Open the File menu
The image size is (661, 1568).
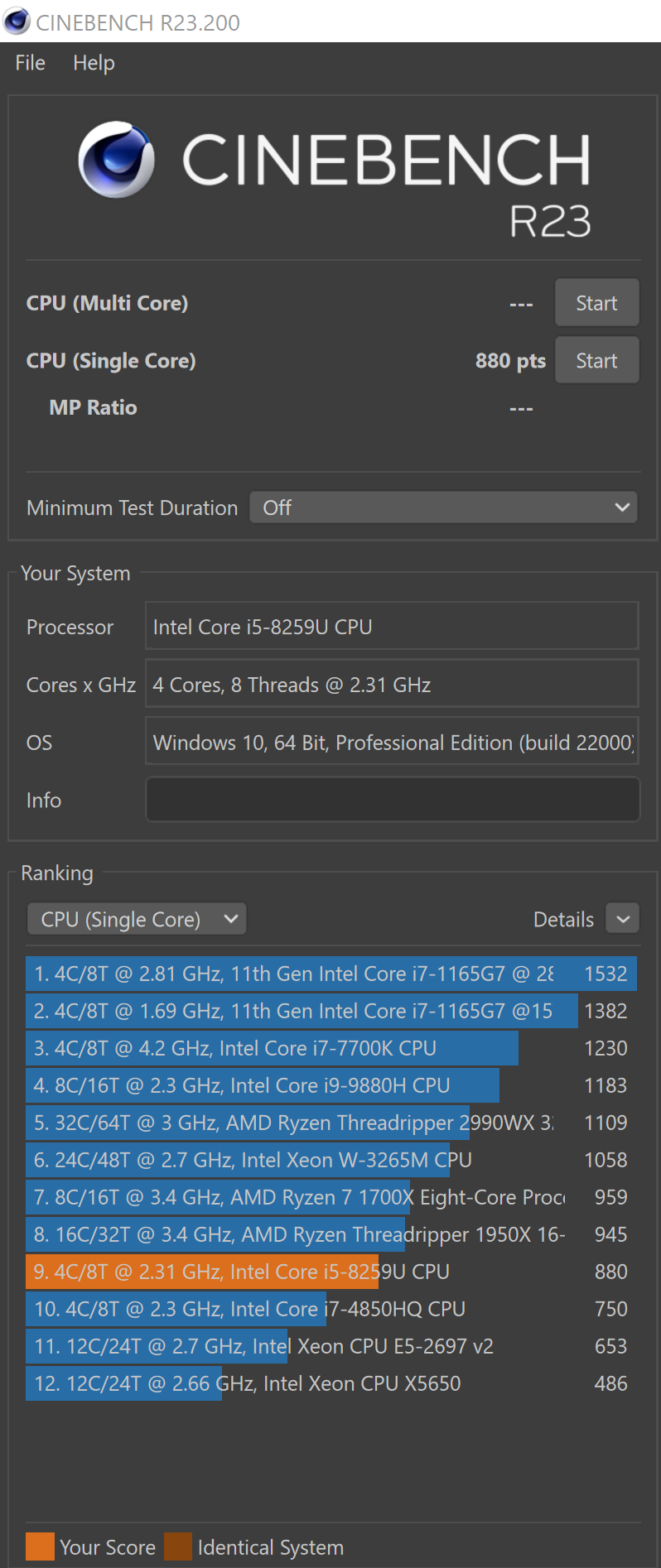(31, 63)
